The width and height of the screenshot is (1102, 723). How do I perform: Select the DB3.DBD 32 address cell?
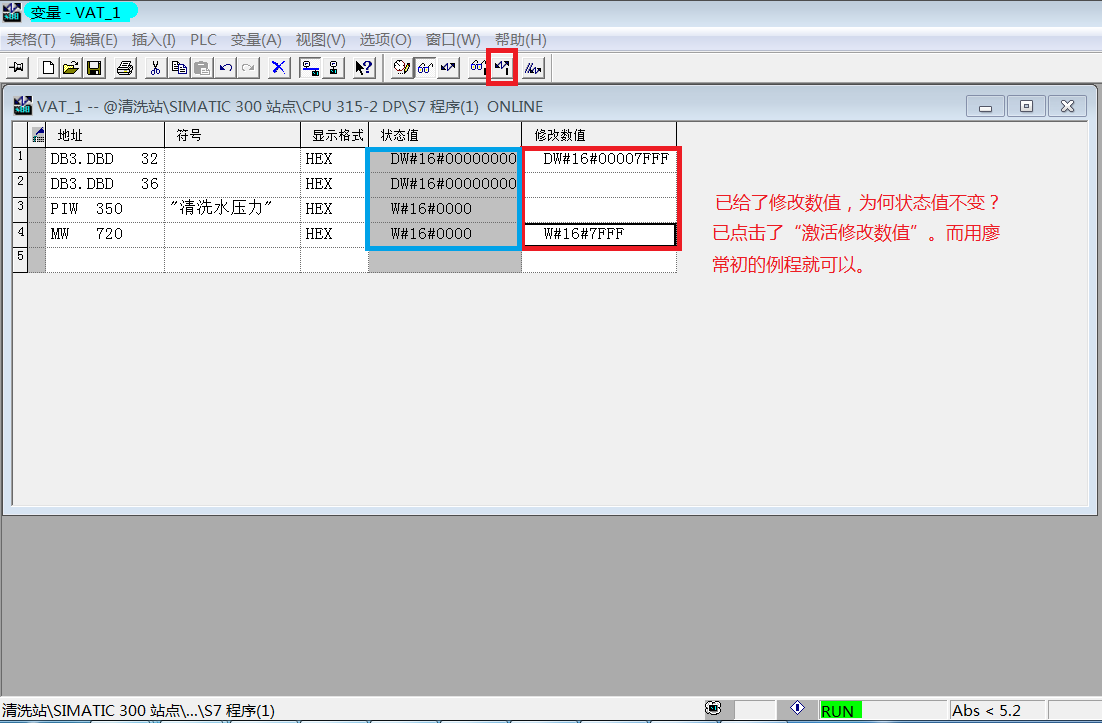coord(105,159)
